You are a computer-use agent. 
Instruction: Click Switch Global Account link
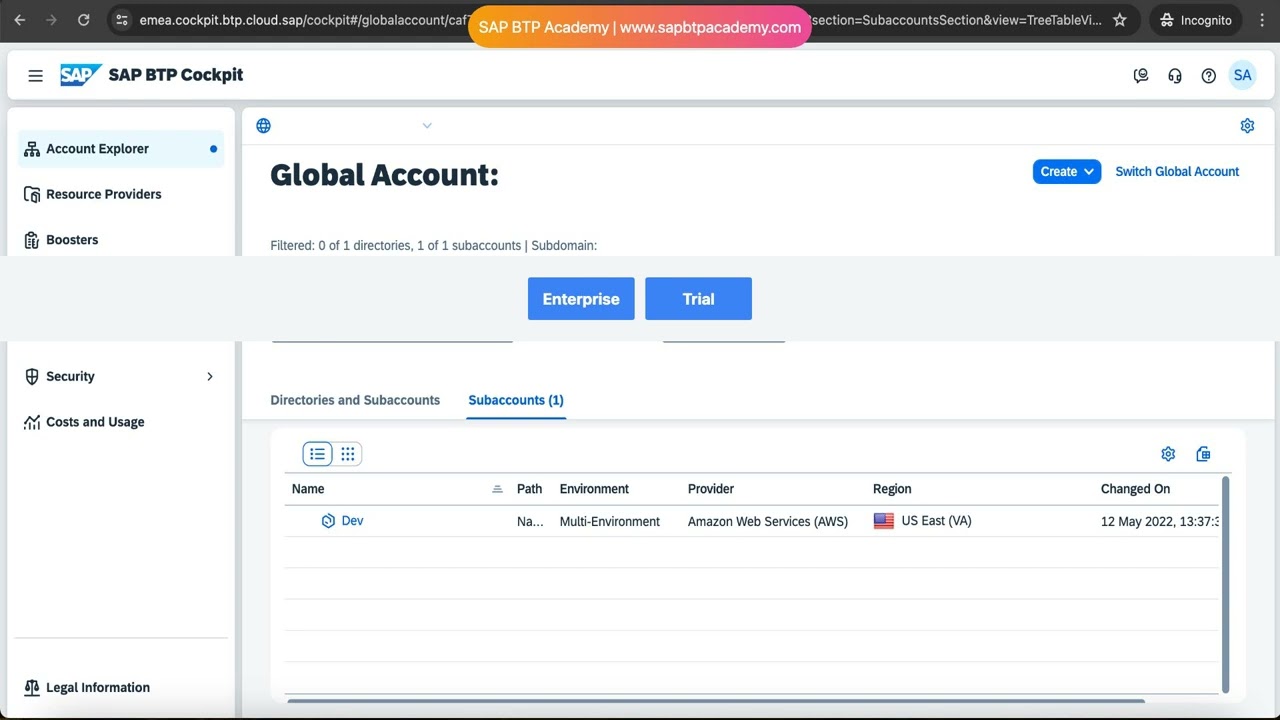click(1177, 171)
